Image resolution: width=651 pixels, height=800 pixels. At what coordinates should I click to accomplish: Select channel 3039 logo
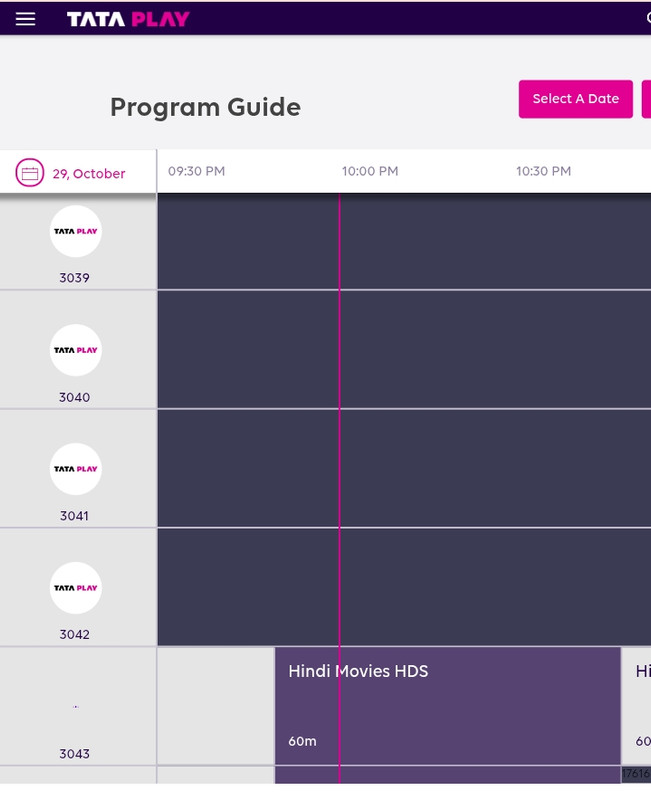[x=76, y=231]
